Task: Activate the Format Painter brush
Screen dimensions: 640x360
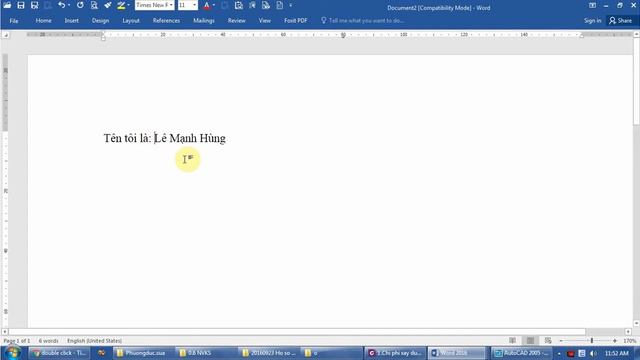Action: tap(108, 5)
